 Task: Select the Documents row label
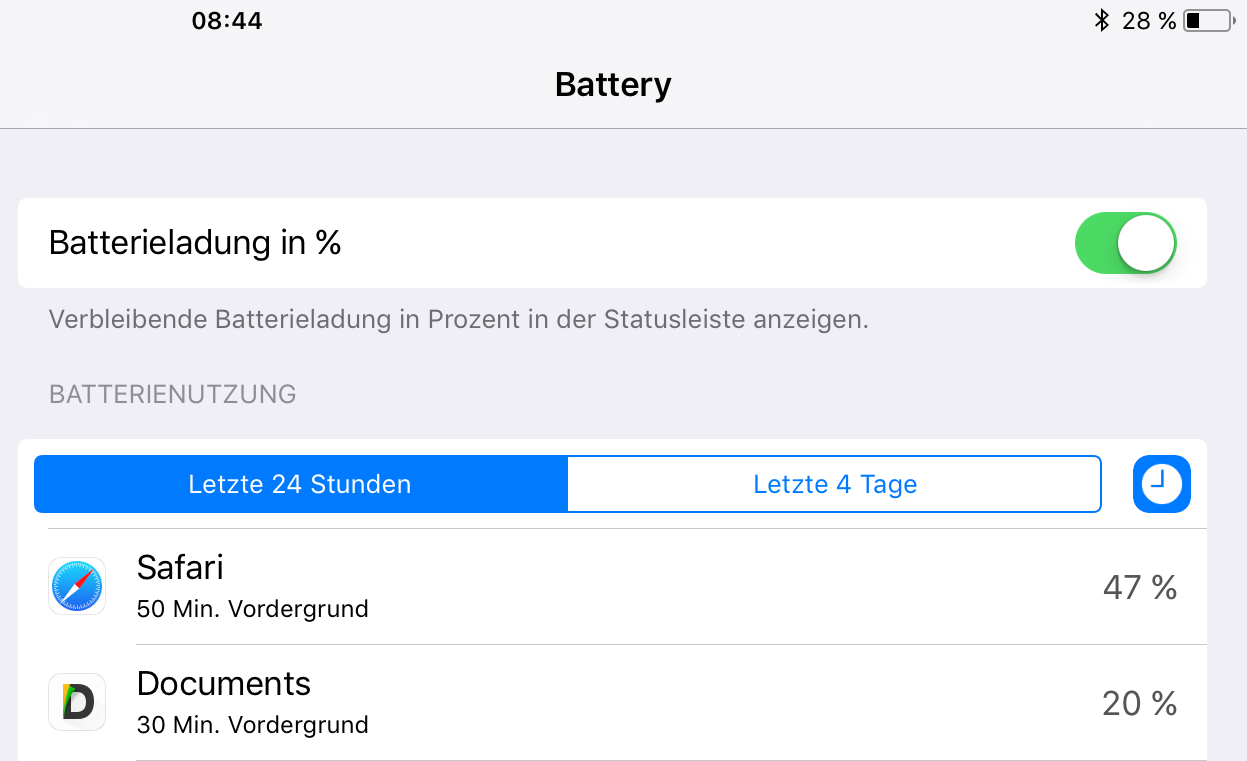pos(224,684)
